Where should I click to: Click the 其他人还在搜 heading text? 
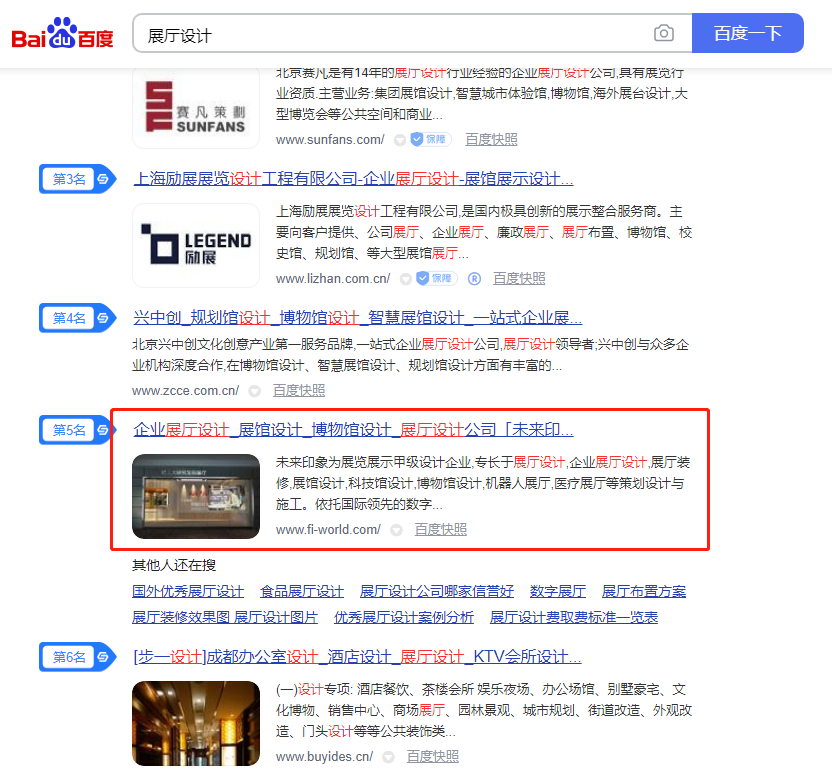tap(174, 565)
